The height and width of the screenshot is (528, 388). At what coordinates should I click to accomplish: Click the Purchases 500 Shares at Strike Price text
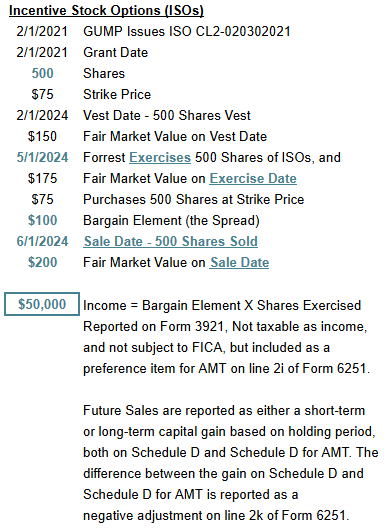[x=194, y=199]
